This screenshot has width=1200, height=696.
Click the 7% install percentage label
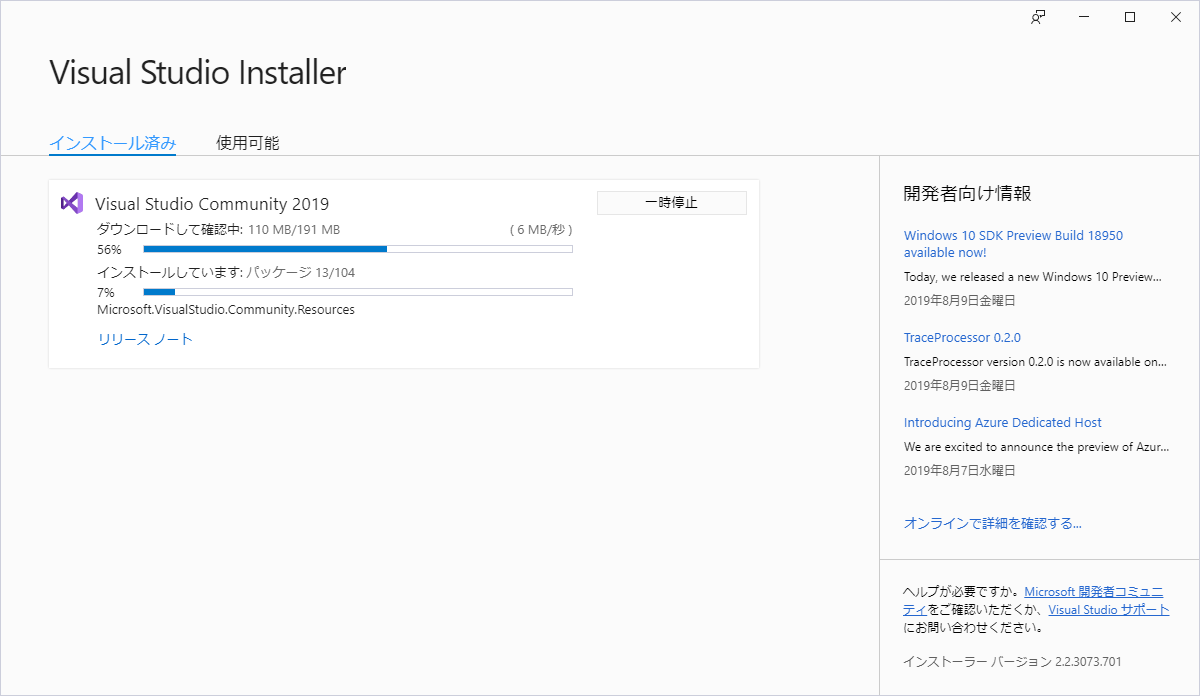(106, 293)
